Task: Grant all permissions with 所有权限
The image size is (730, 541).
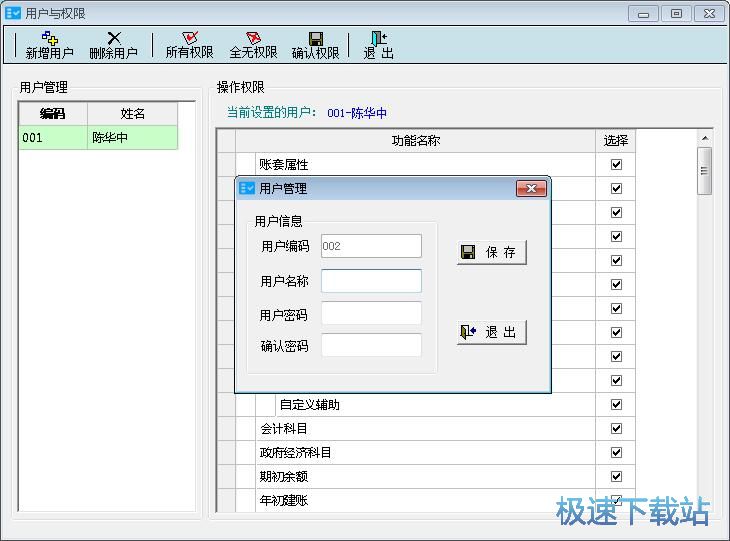Action: [x=189, y=45]
